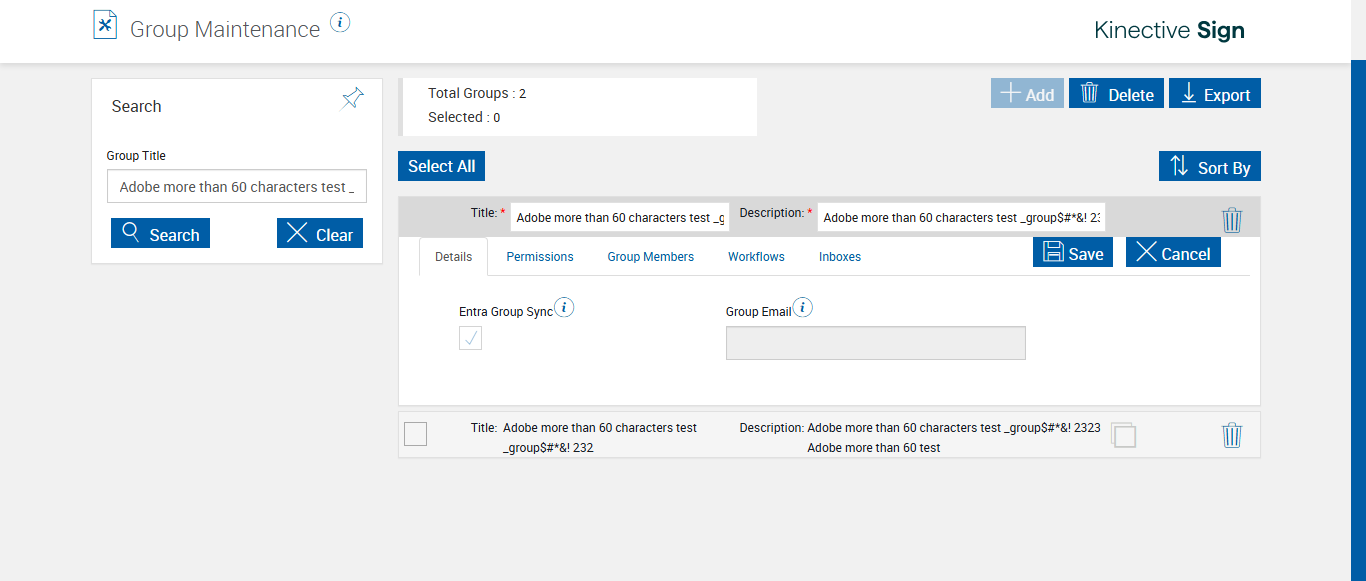Click trash icon on the expanded group row
The height and width of the screenshot is (581, 1366).
tap(1232, 220)
